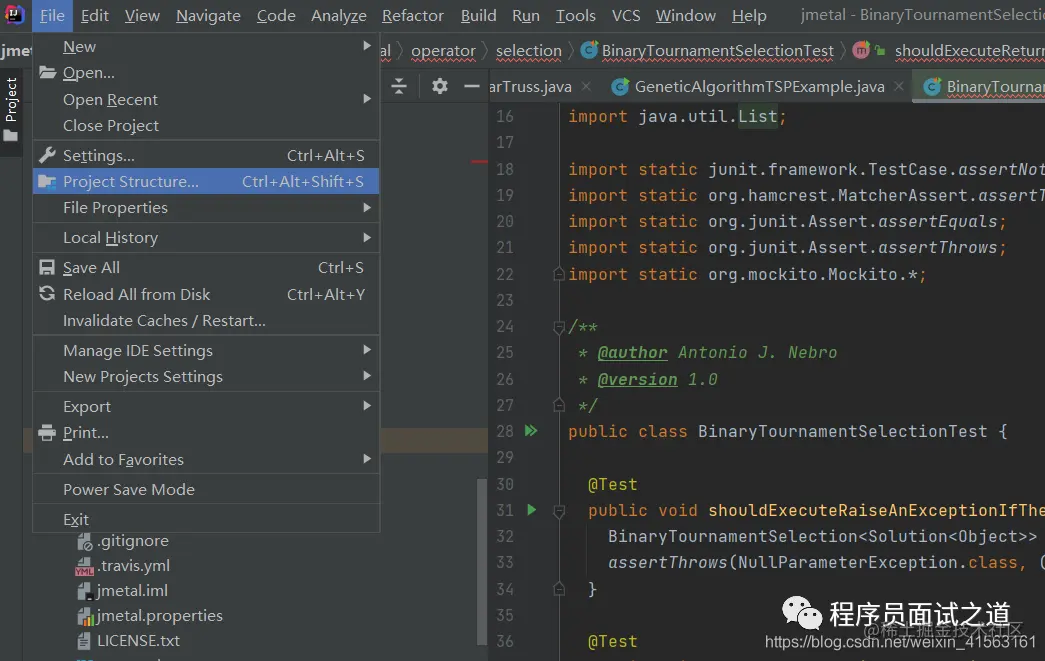1045x661 pixels.
Task: Fold the imports block at line 22
Action: pos(558,274)
